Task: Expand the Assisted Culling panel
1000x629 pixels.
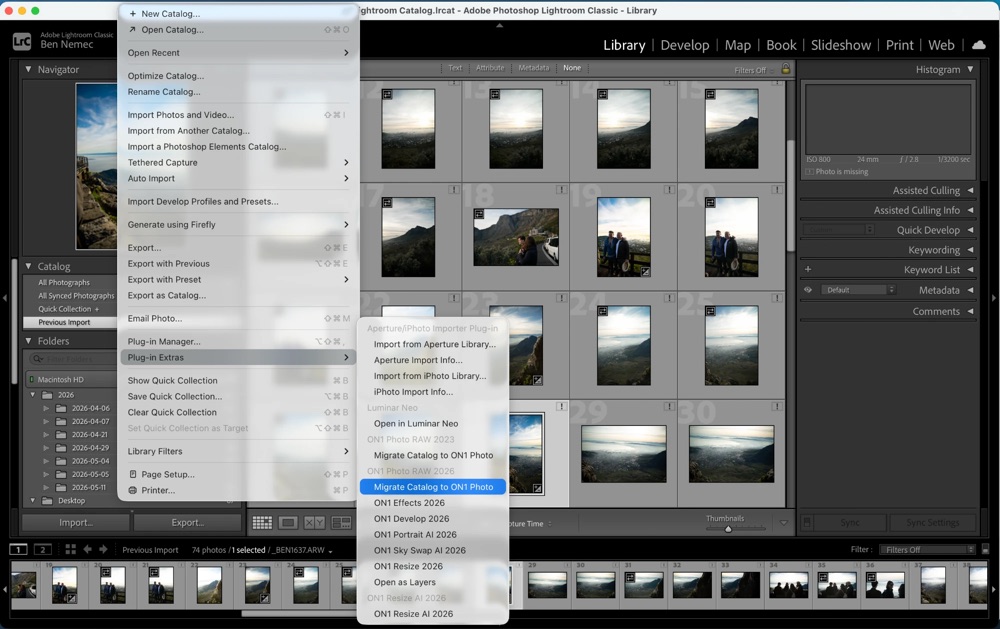Action: click(x=970, y=190)
